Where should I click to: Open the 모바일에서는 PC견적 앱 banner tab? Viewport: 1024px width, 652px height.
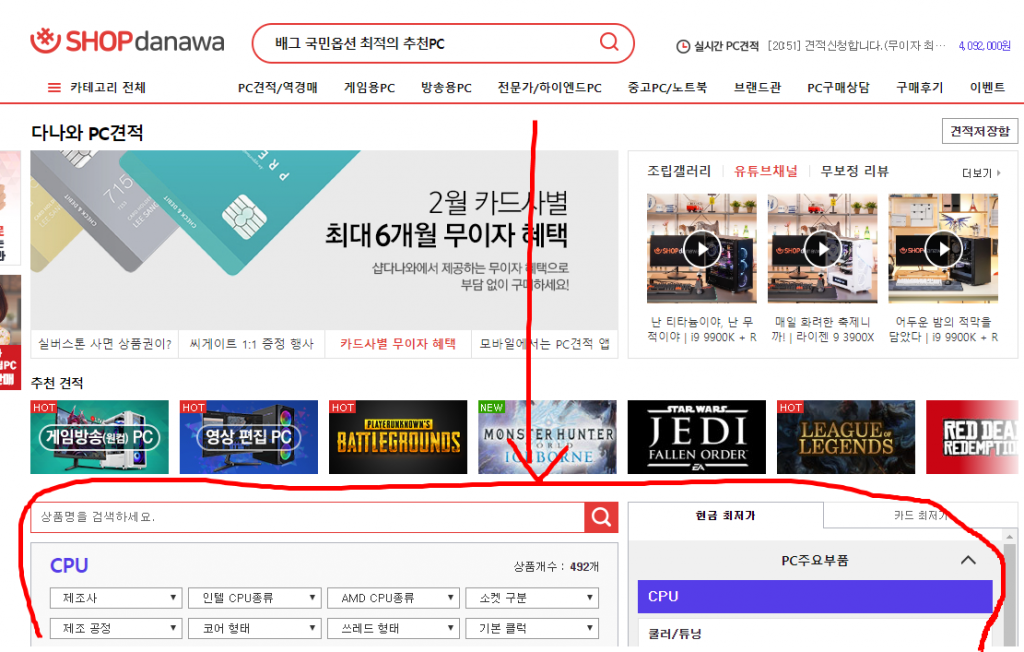click(x=545, y=344)
